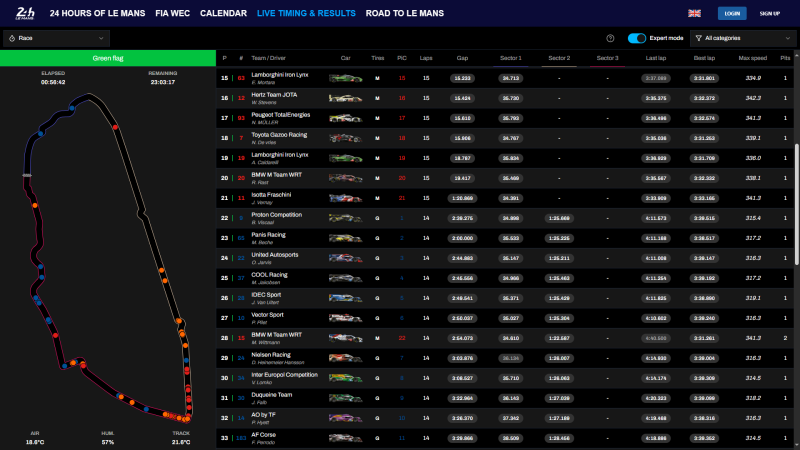
Task: Sort by Gap column header
Action: coord(462,58)
